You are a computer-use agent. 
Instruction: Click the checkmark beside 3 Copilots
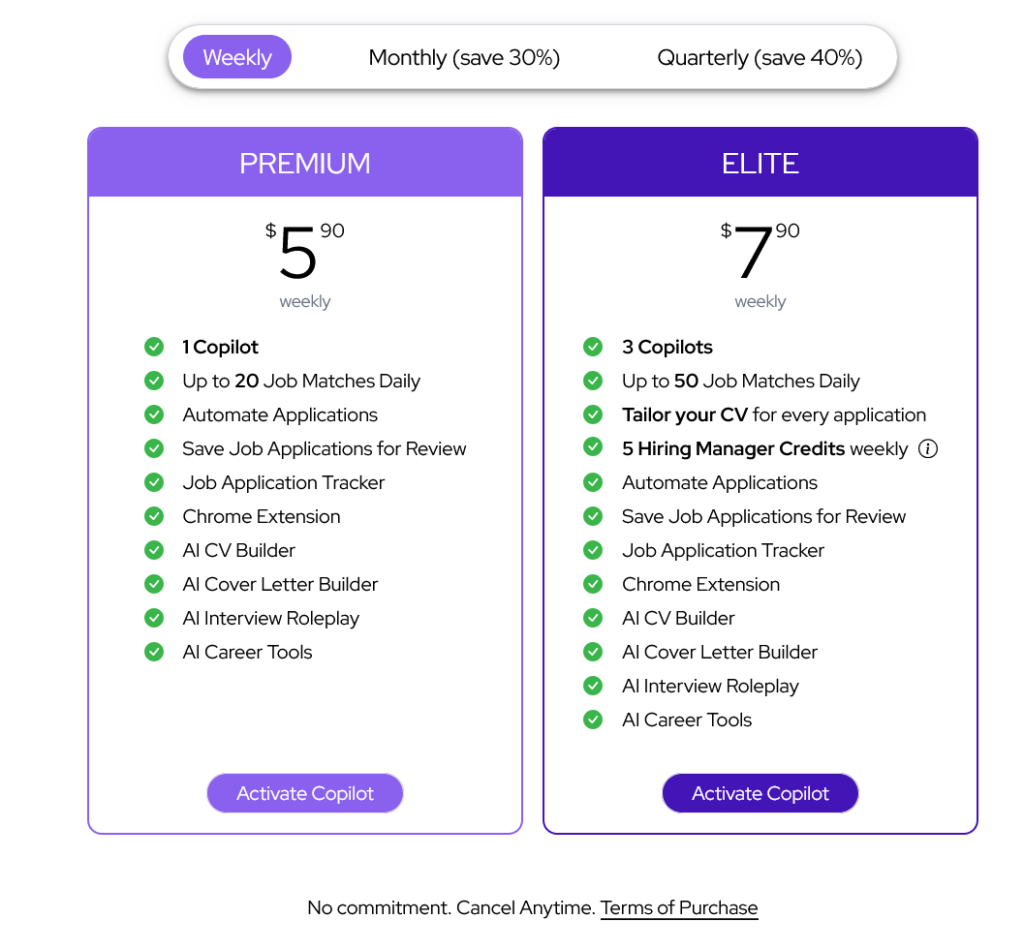pyautogui.click(x=594, y=347)
